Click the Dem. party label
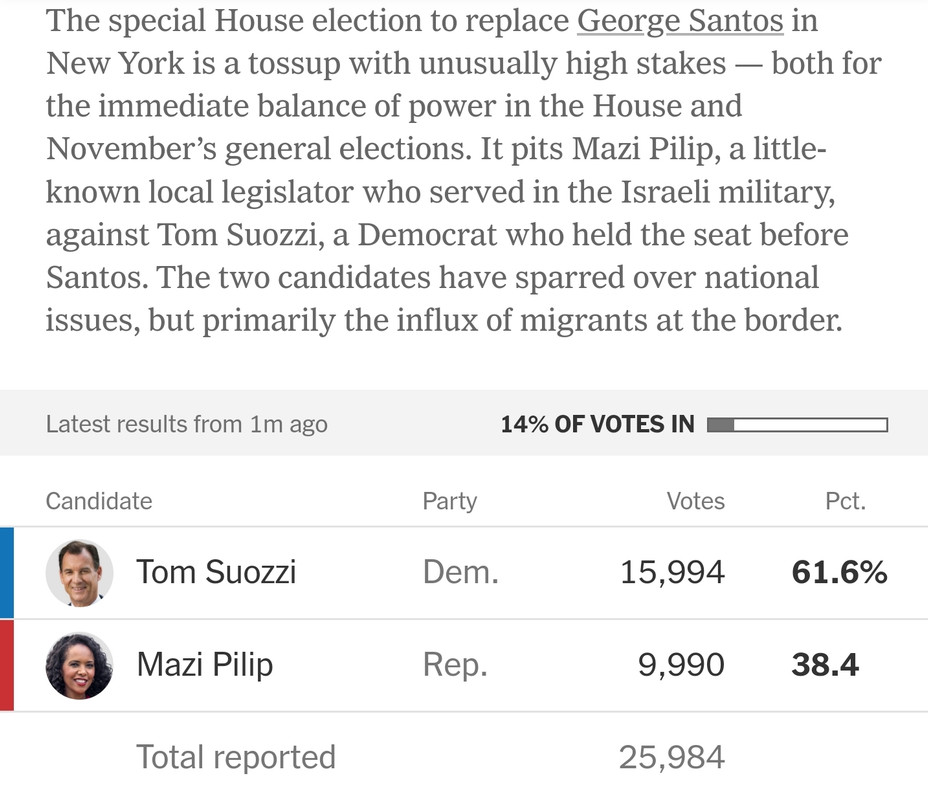928x800 pixels. (x=461, y=573)
